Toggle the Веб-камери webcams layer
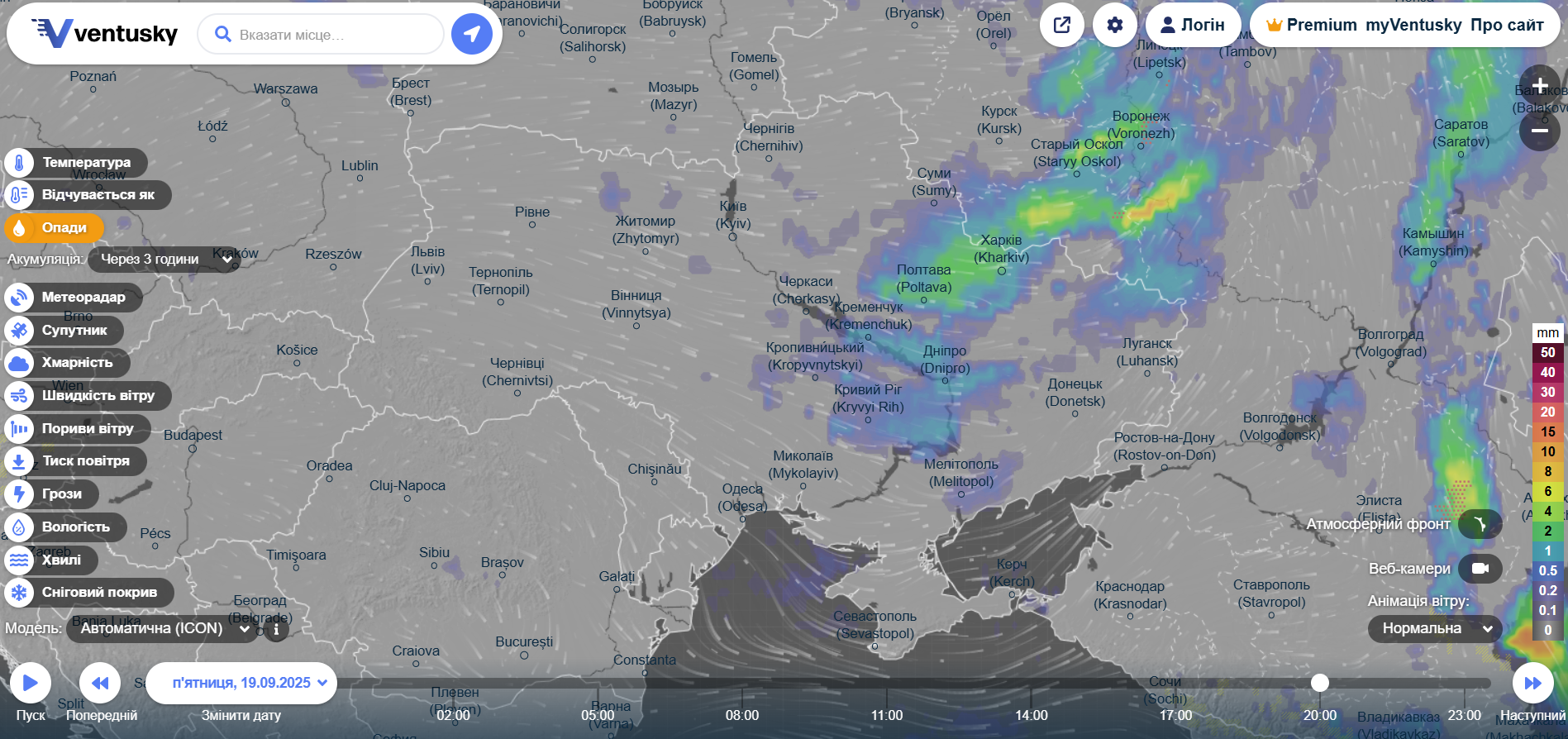Screen dimensions: 1568x739 (1480, 569)
